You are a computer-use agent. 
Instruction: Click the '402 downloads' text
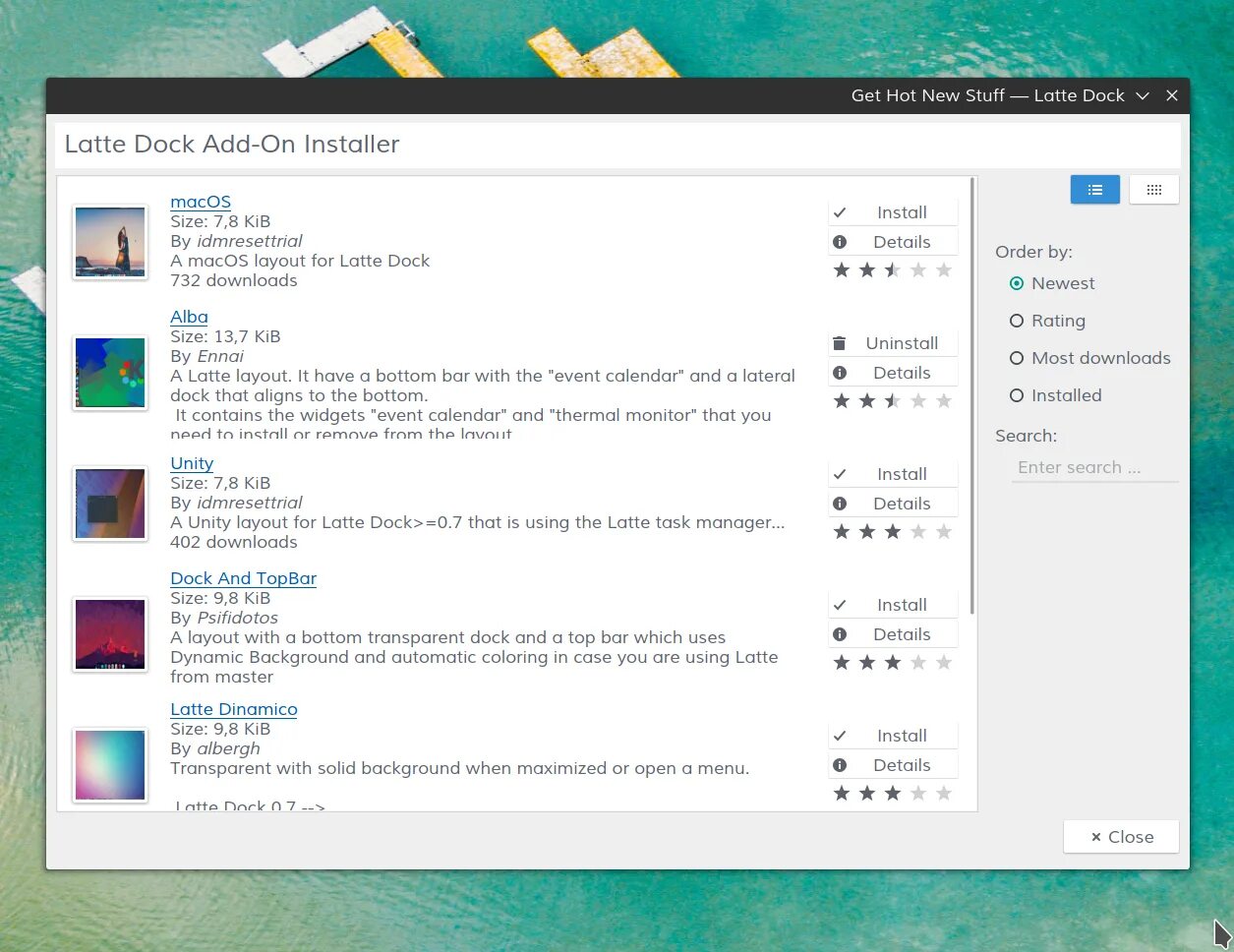coord(234,542)
